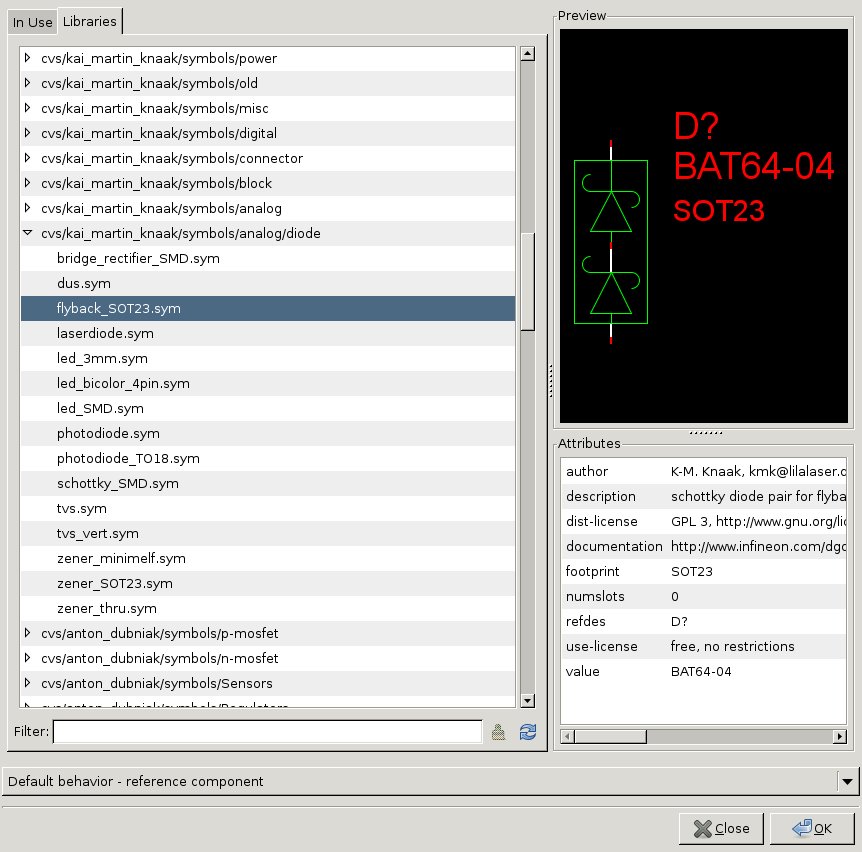Collapse the analog/diode library folder

point(28,234)
